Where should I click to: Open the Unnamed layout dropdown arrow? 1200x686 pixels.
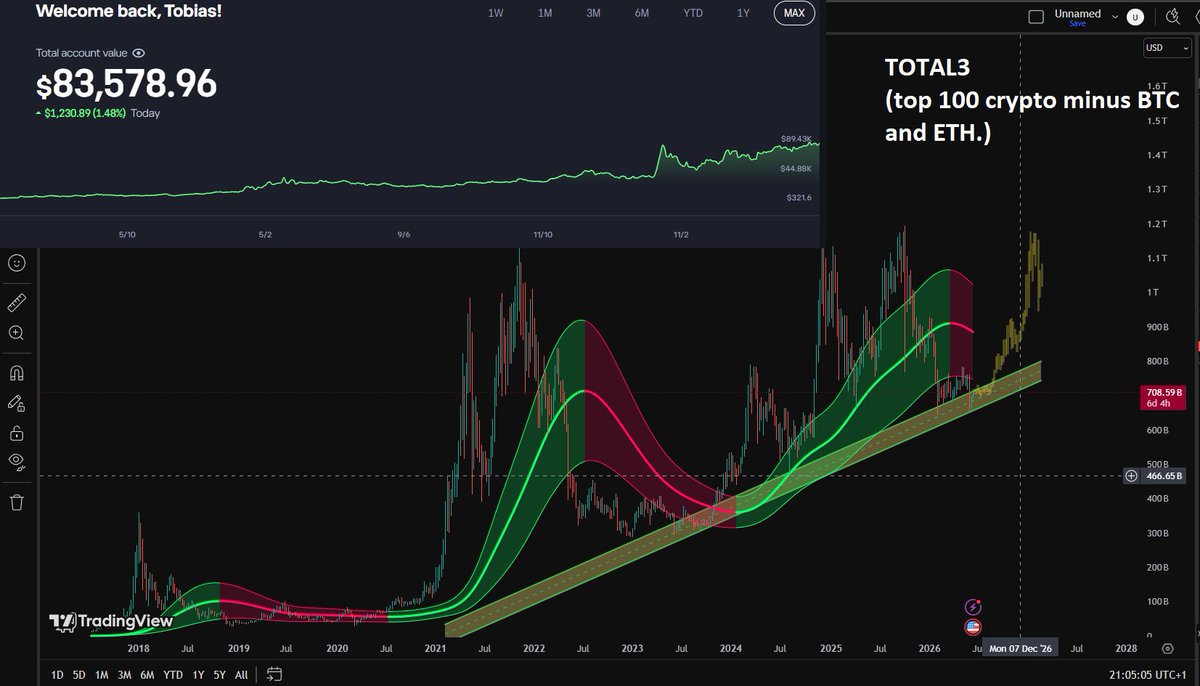click(1113, 15)
